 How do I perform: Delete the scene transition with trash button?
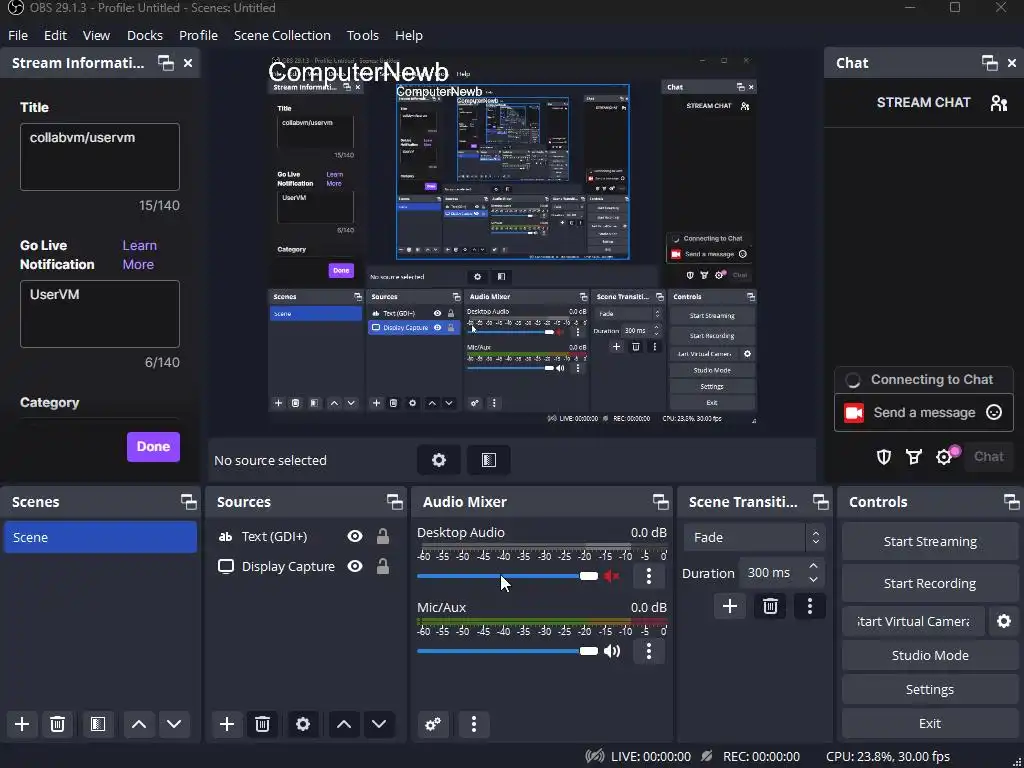click(x=770, y=607)
